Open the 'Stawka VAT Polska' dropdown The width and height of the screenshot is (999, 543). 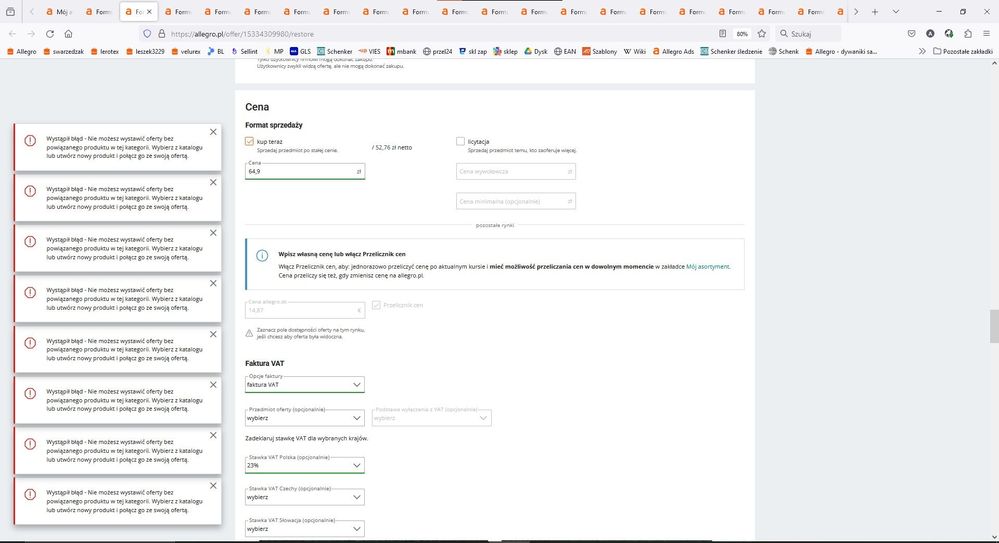[305, 465]
